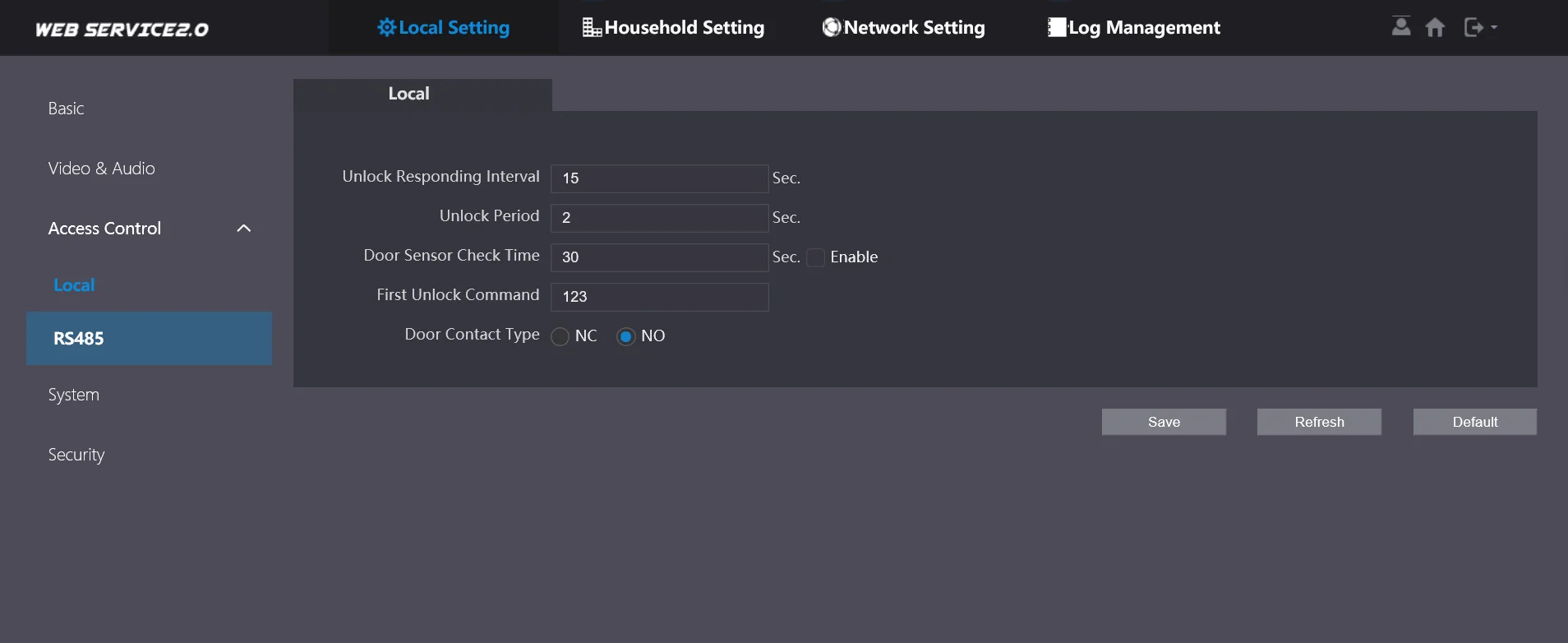
Task: Enable the door sensor check checkbox
Action: [x=815, y=257]
